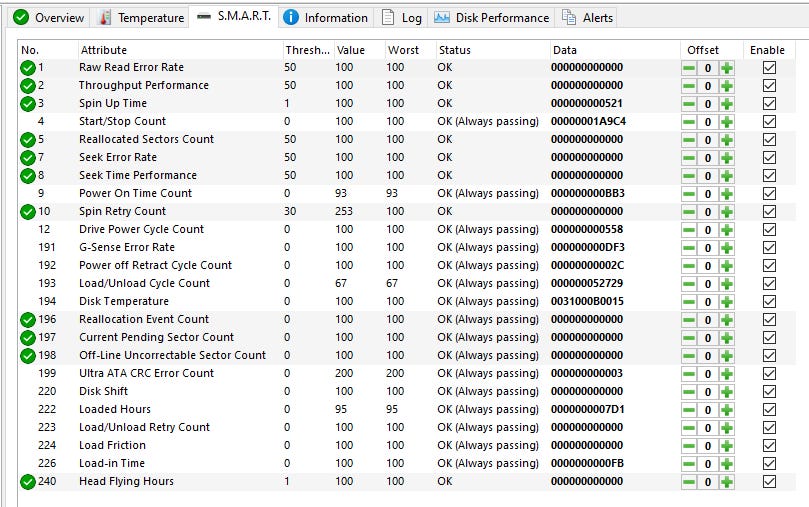Open the Alerts tab
This screenshot has width=809, height=507.
587,18
